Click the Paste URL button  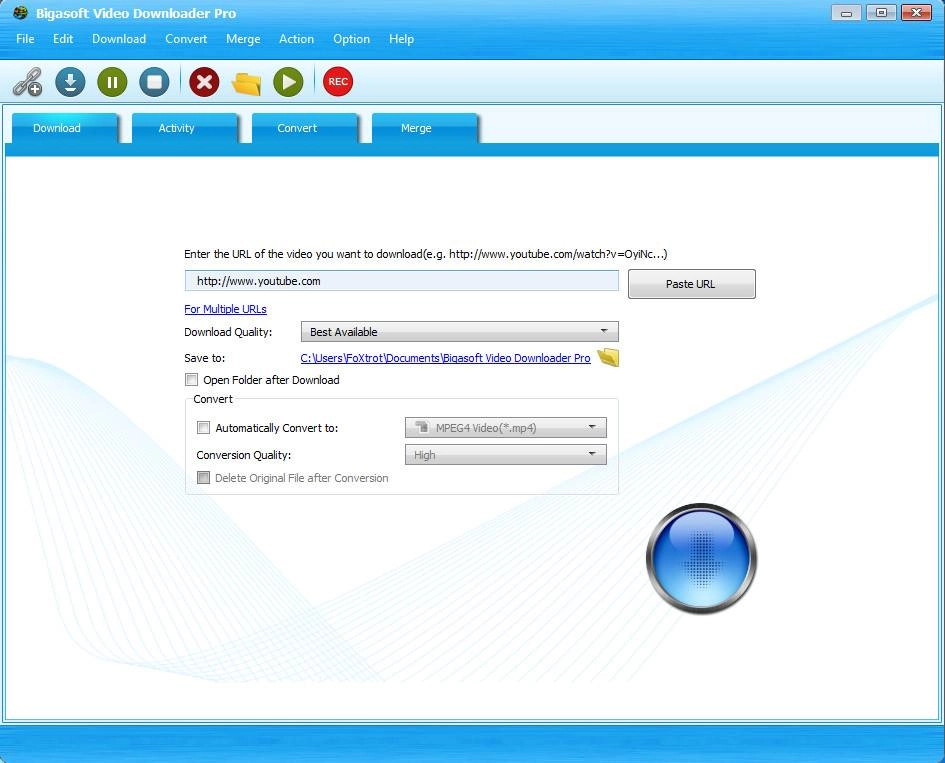click(692, 284)
